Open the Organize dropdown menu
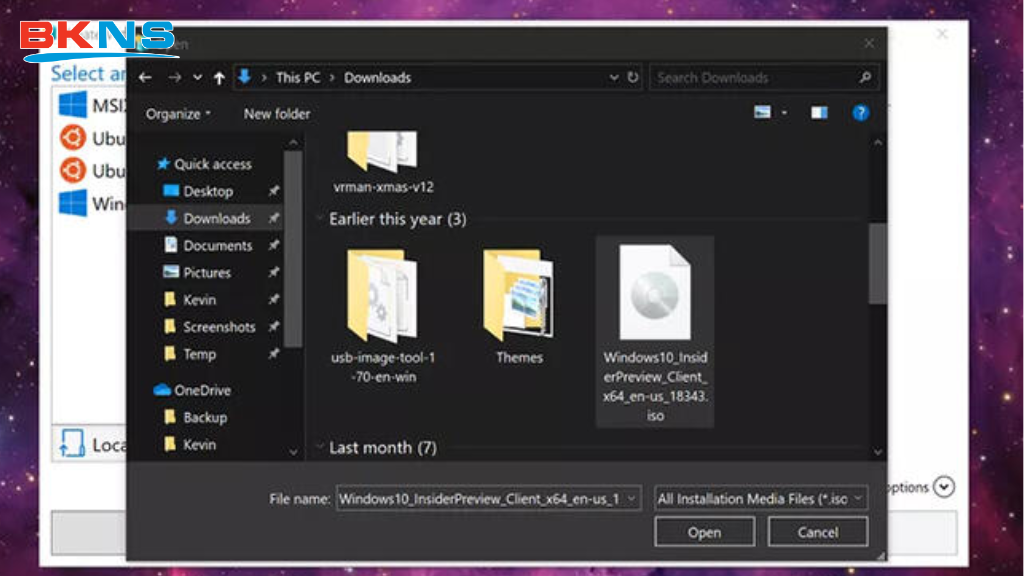This screenshot has width=1024, height=576. pyautogui.click(x=176, y=114)
